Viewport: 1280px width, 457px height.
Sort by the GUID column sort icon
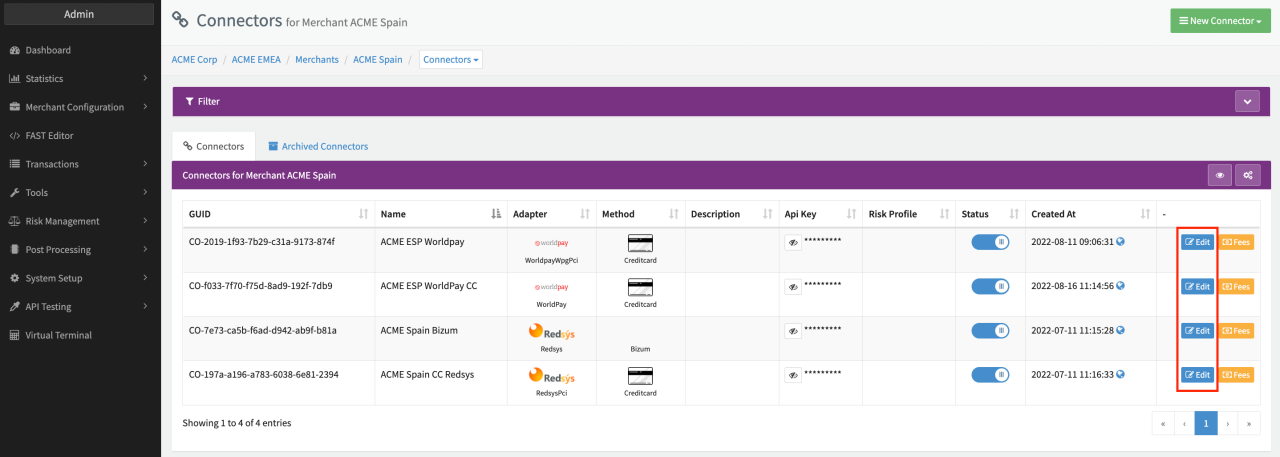(x=363, y=214)
